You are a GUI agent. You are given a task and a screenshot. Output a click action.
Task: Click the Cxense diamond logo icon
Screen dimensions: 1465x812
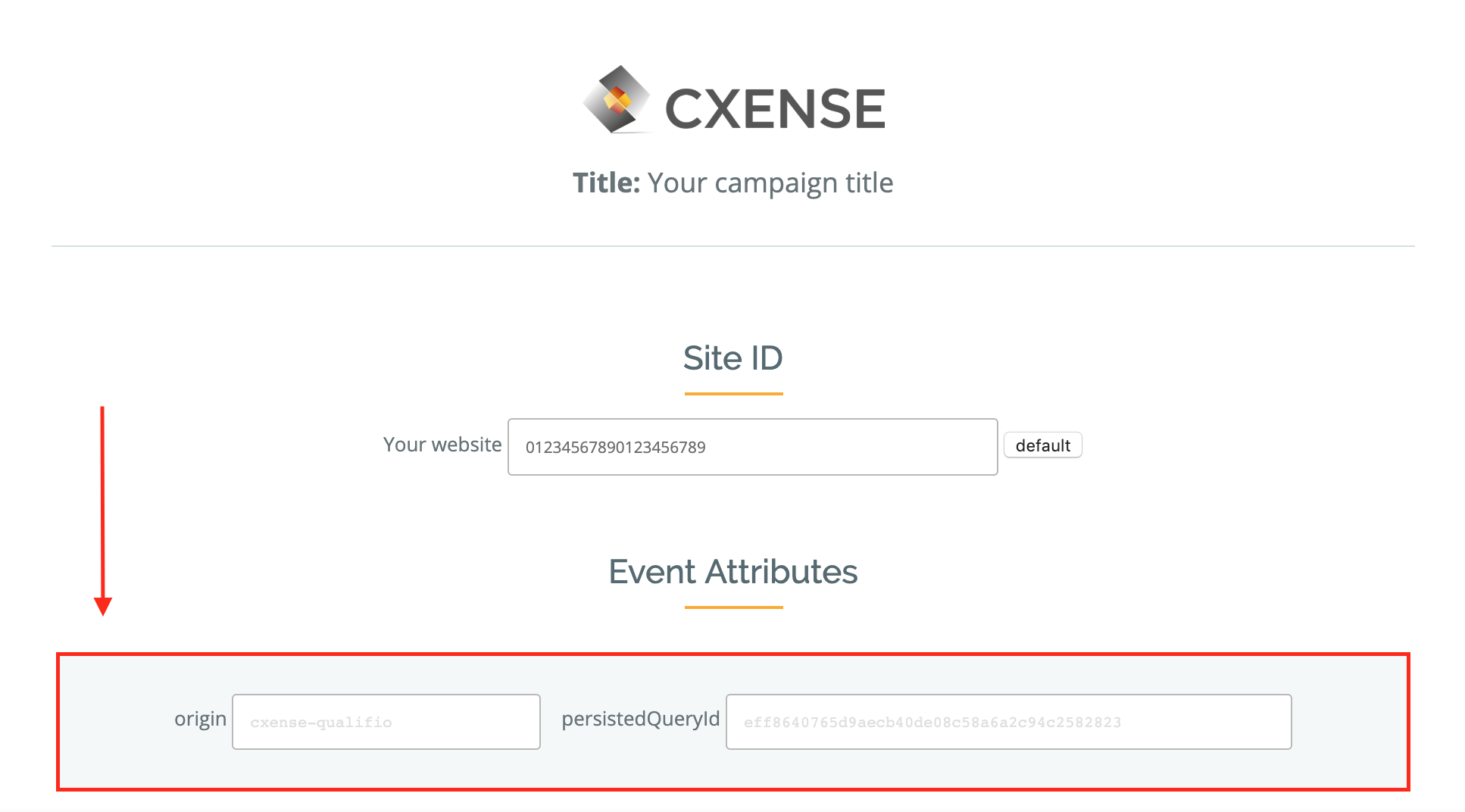click(617, 100)
